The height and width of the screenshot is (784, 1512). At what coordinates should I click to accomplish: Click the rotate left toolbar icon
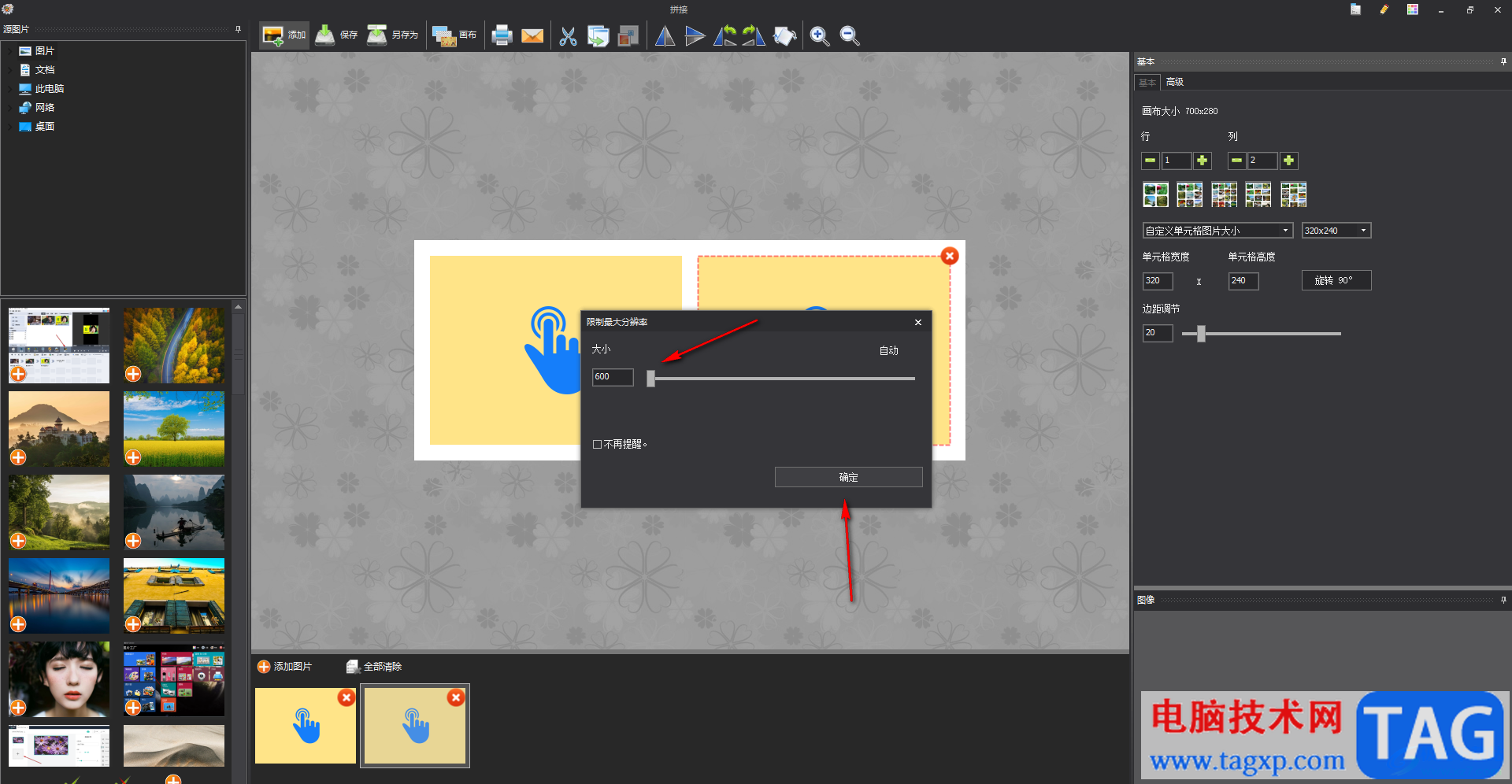(724, 35)
